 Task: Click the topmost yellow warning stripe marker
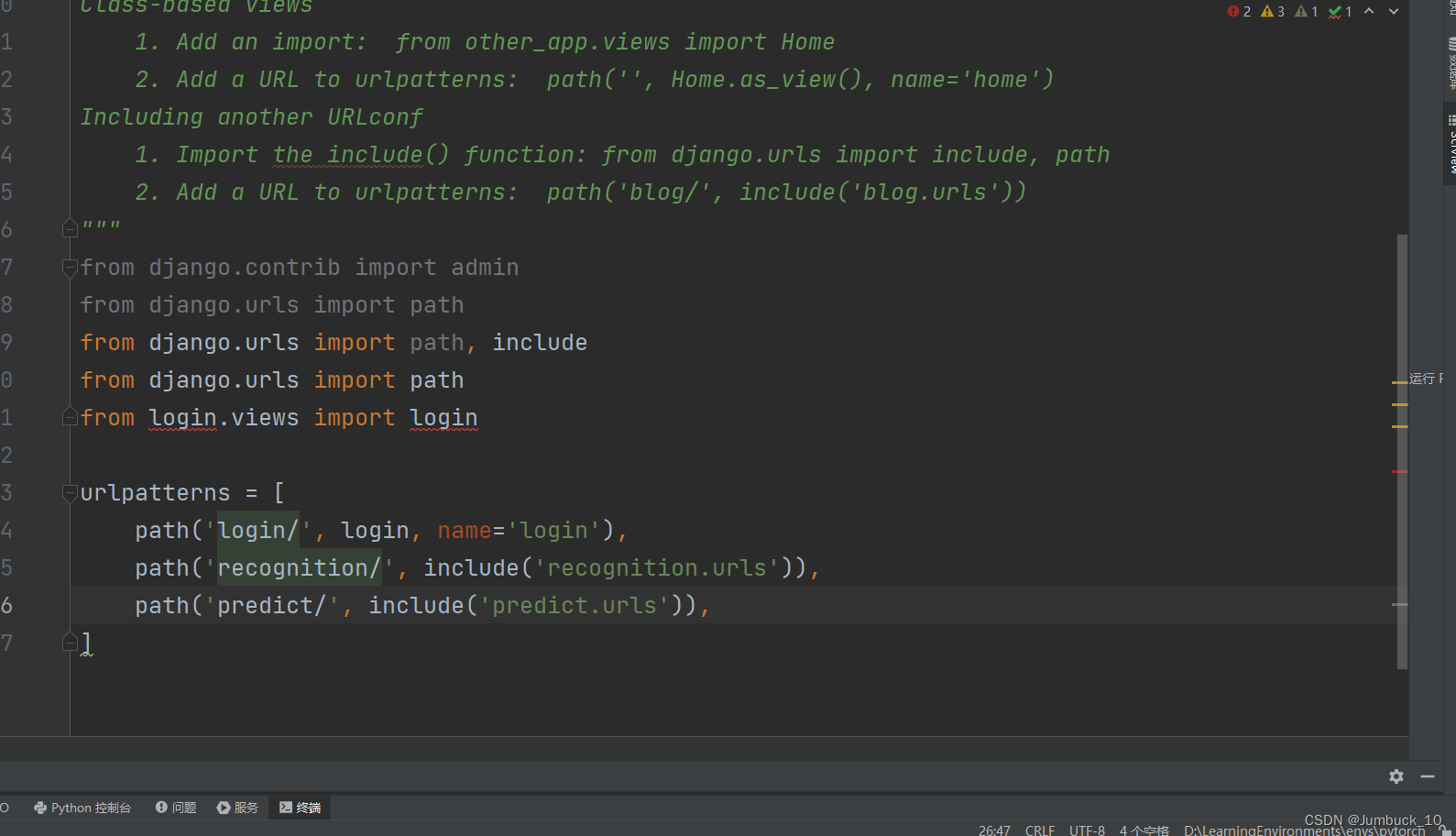(1399, 382)
